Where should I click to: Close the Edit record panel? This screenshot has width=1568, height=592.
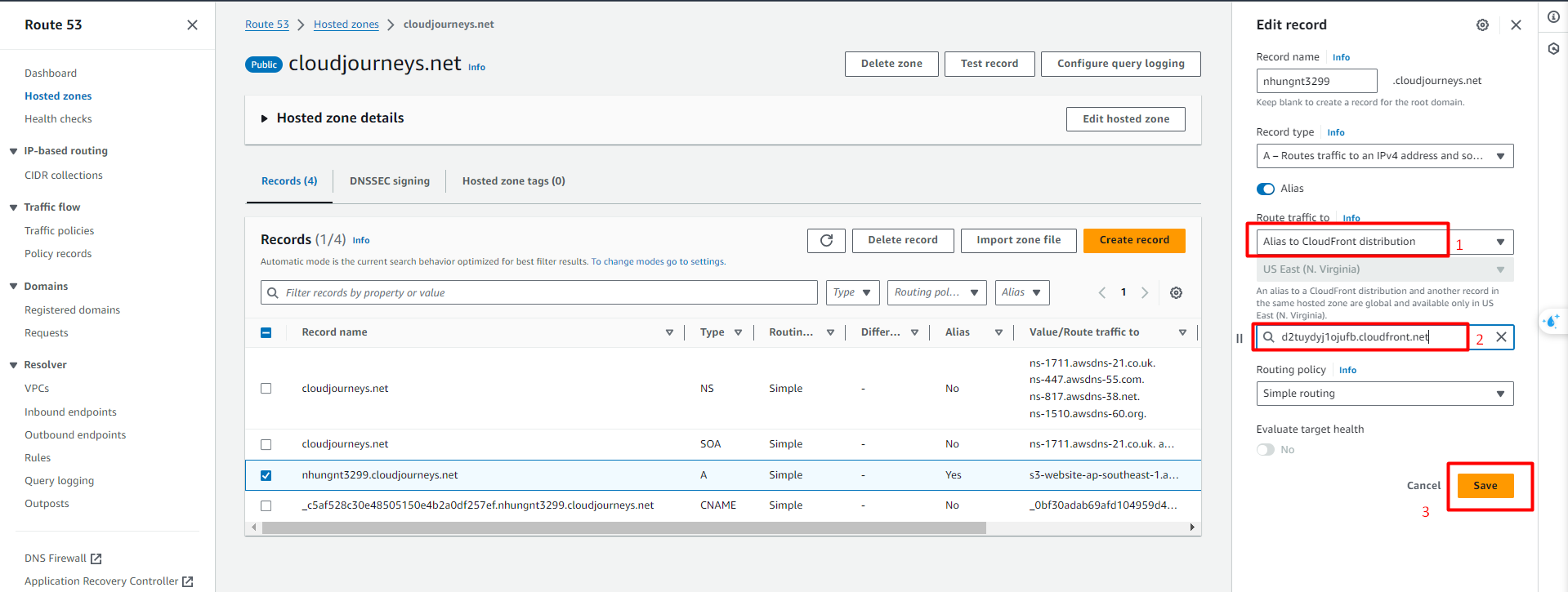1516,25
